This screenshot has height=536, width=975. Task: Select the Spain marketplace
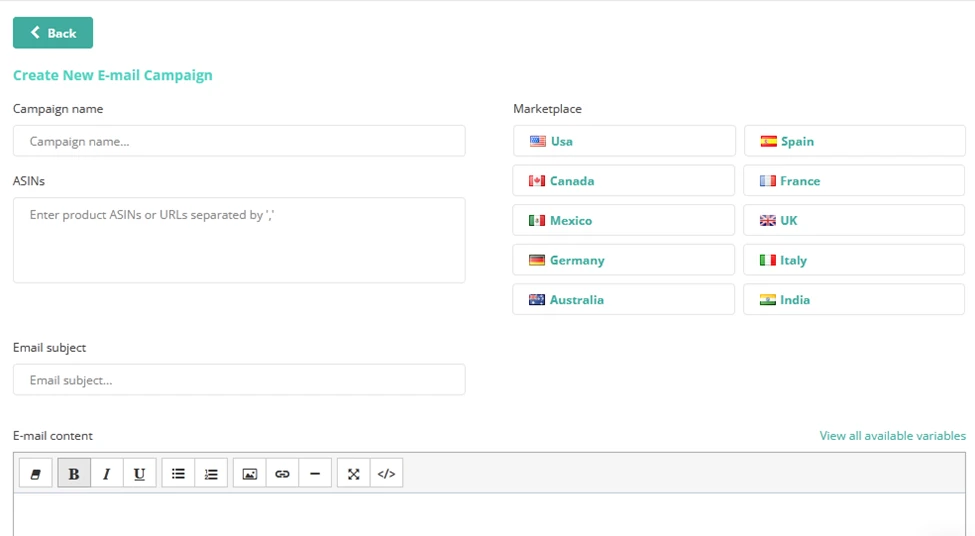click(854, 141)
